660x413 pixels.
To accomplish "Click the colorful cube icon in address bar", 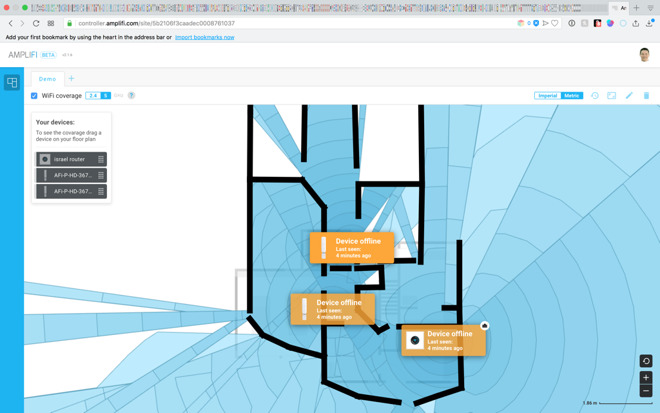I will pos(521,24).
